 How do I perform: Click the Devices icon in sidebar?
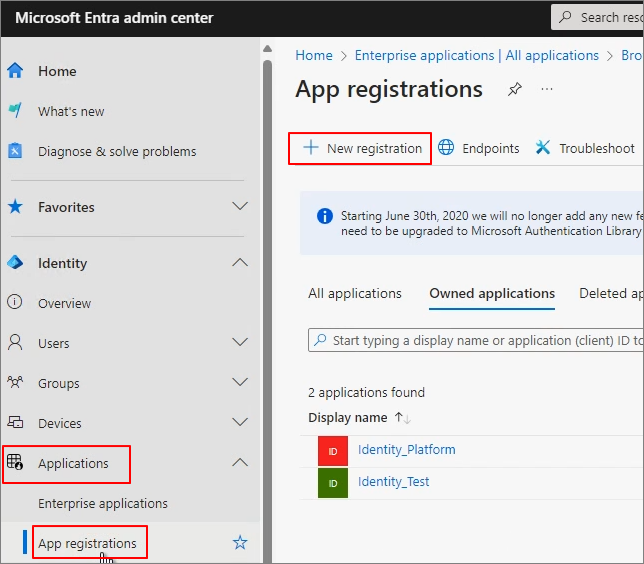[15, 422]
